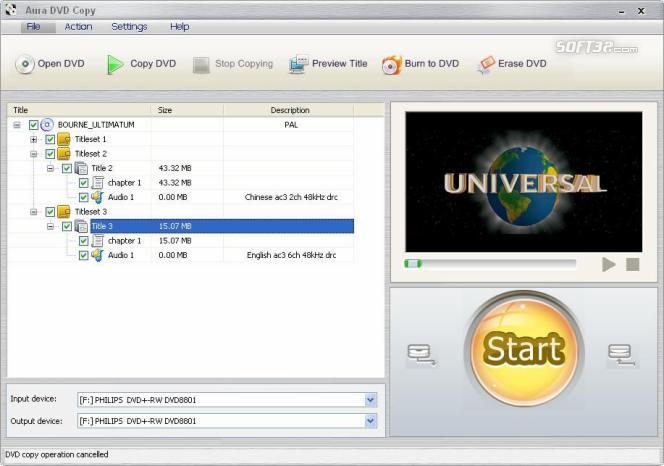Image resolution: width=664 pixels, height=466 pixels.
Task: Click the Title 2 pages icon
Action: [81, 168]
